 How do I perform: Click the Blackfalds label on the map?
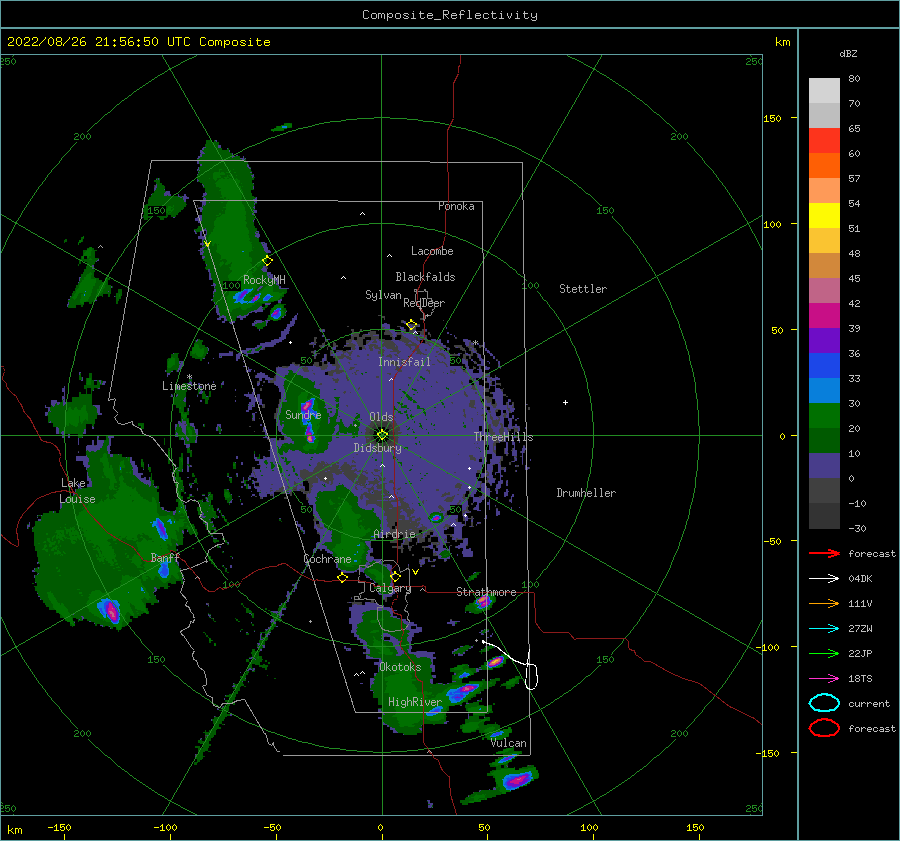tap(425, 277)
